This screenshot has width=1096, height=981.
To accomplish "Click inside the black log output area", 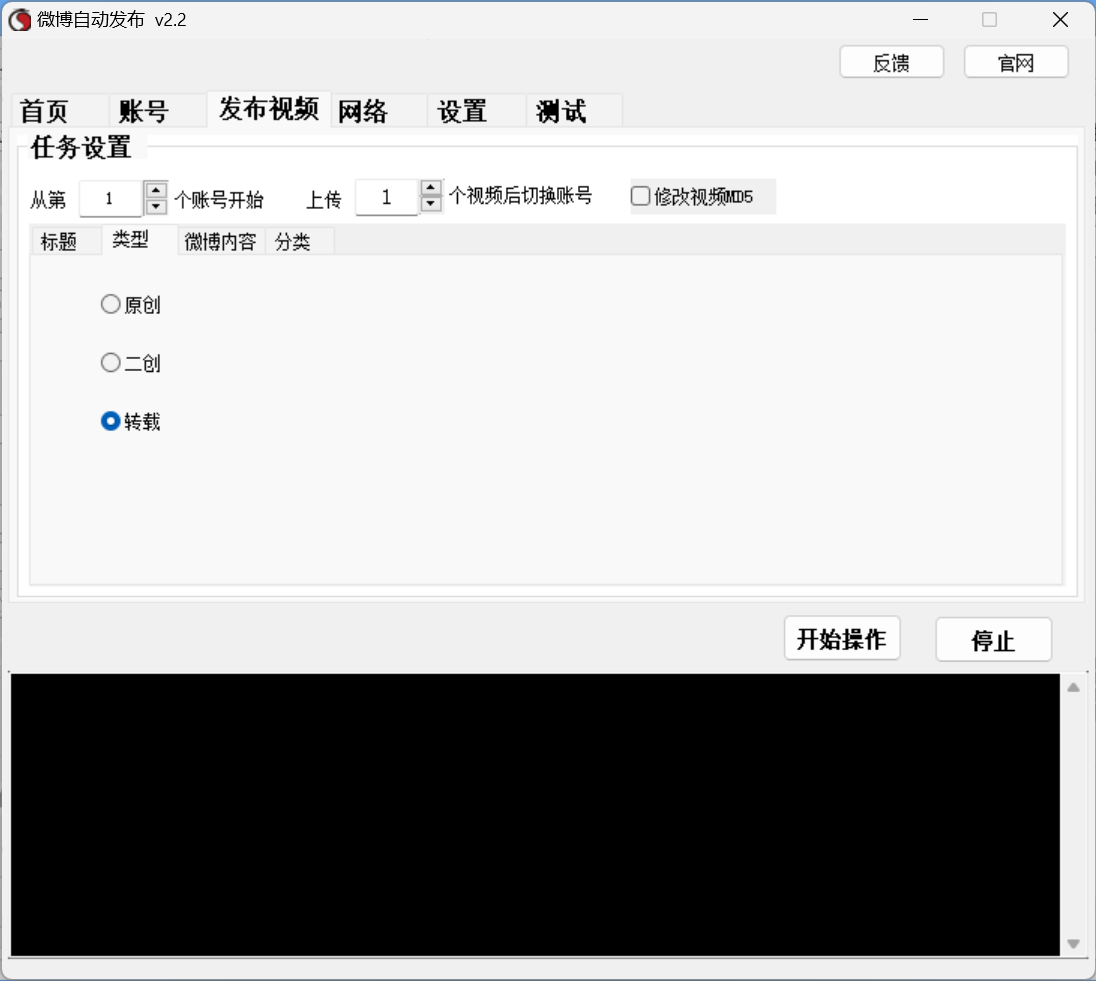I will [535, 815].
